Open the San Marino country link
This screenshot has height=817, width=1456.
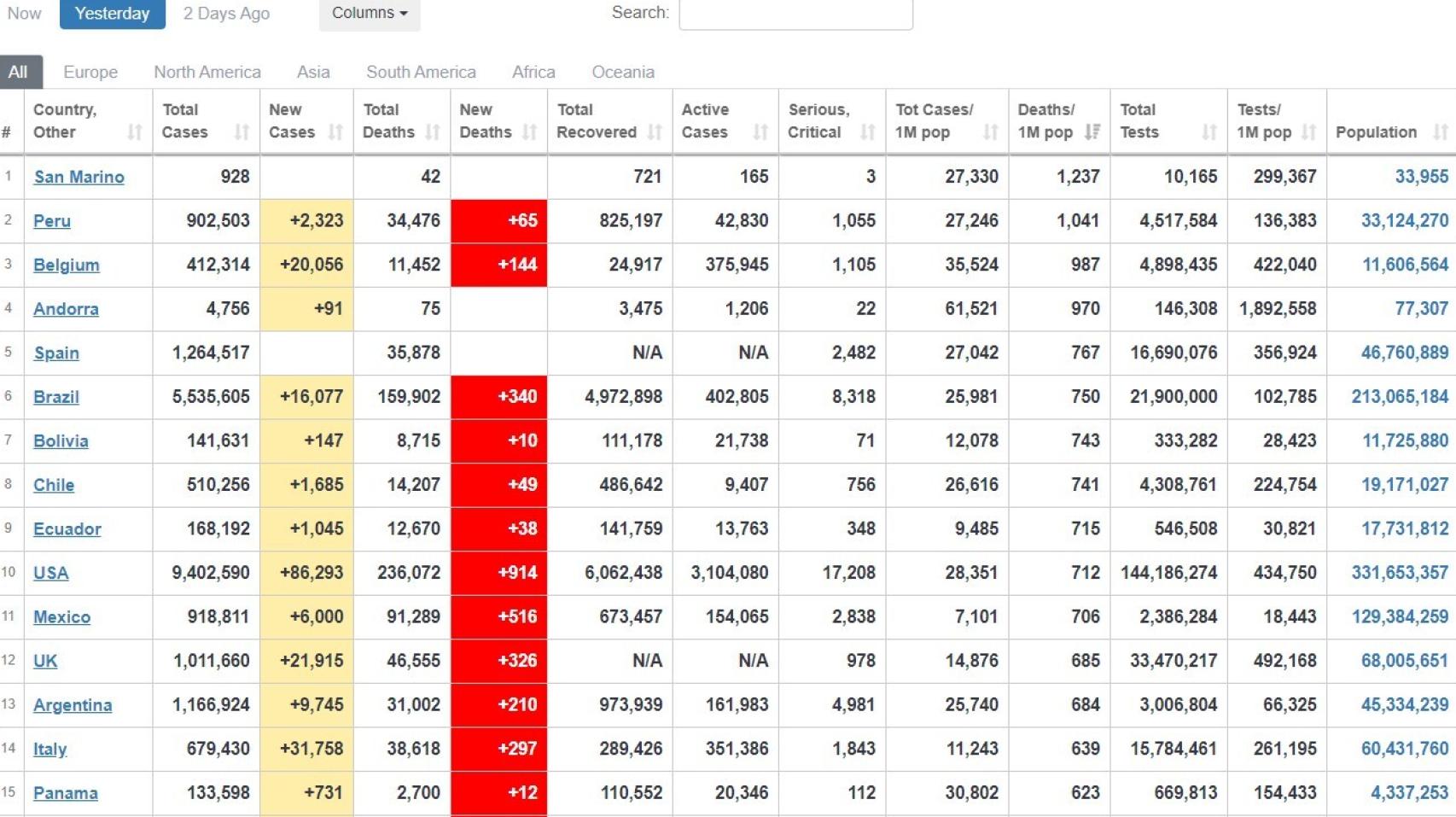[x=79, y=177]
